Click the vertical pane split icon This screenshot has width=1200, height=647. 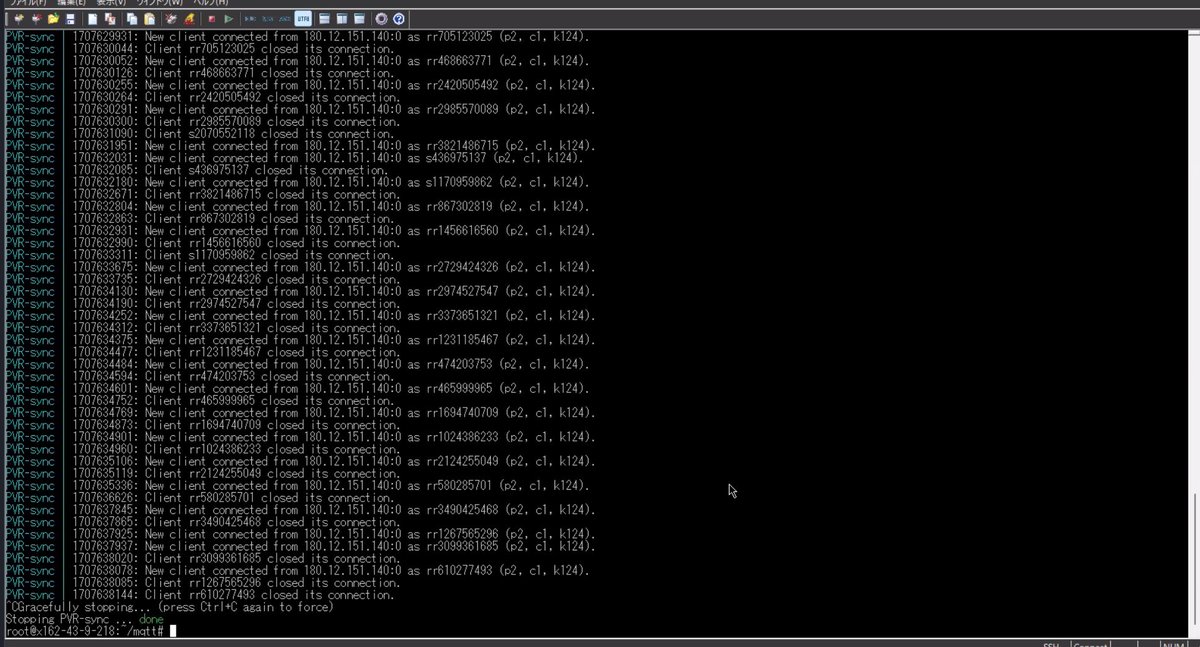tap(341, 19)
